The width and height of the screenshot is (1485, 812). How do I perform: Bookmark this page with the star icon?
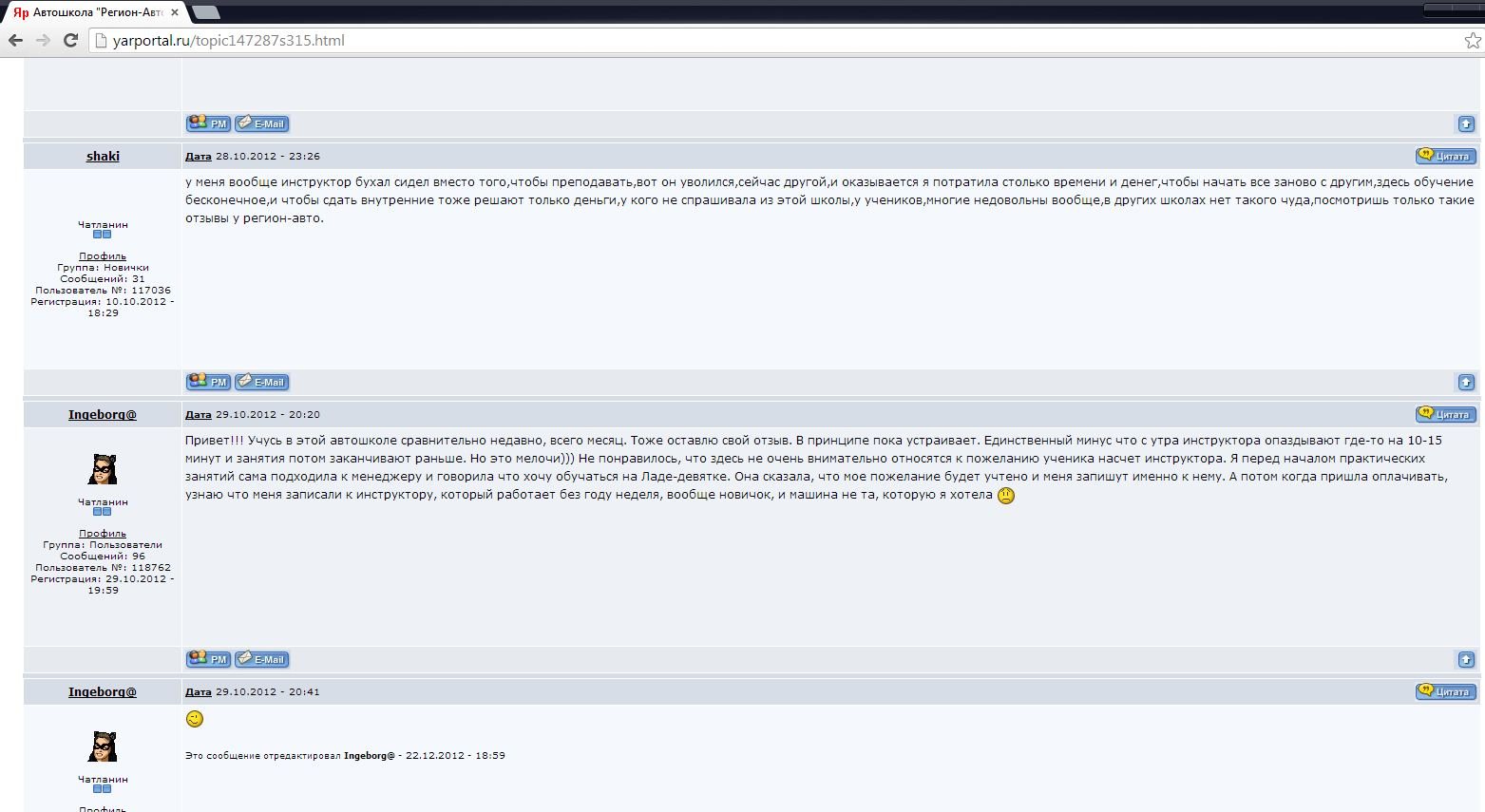click(1472, 41)
